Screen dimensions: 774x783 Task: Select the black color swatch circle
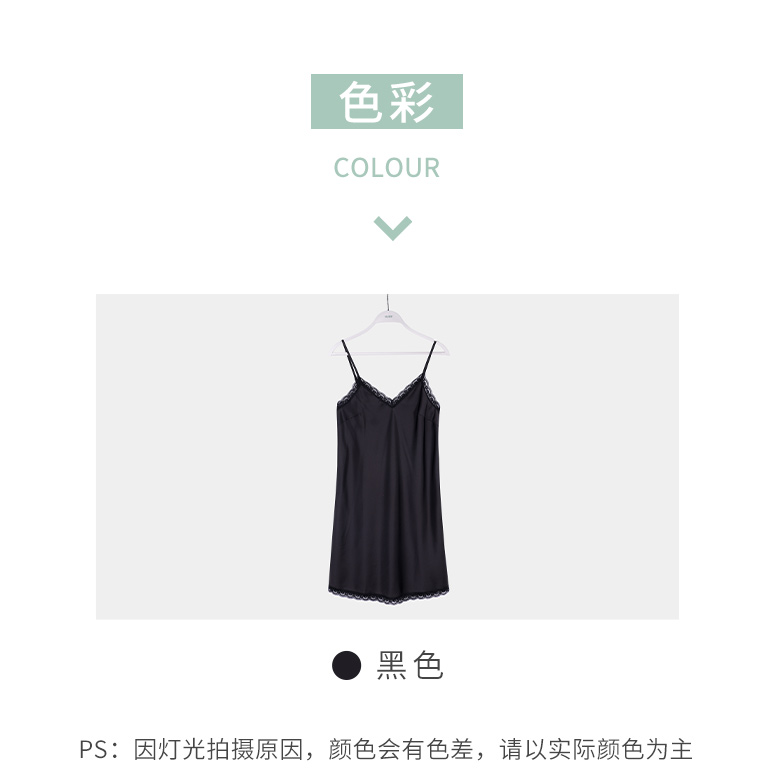click(x=347, y=665)
